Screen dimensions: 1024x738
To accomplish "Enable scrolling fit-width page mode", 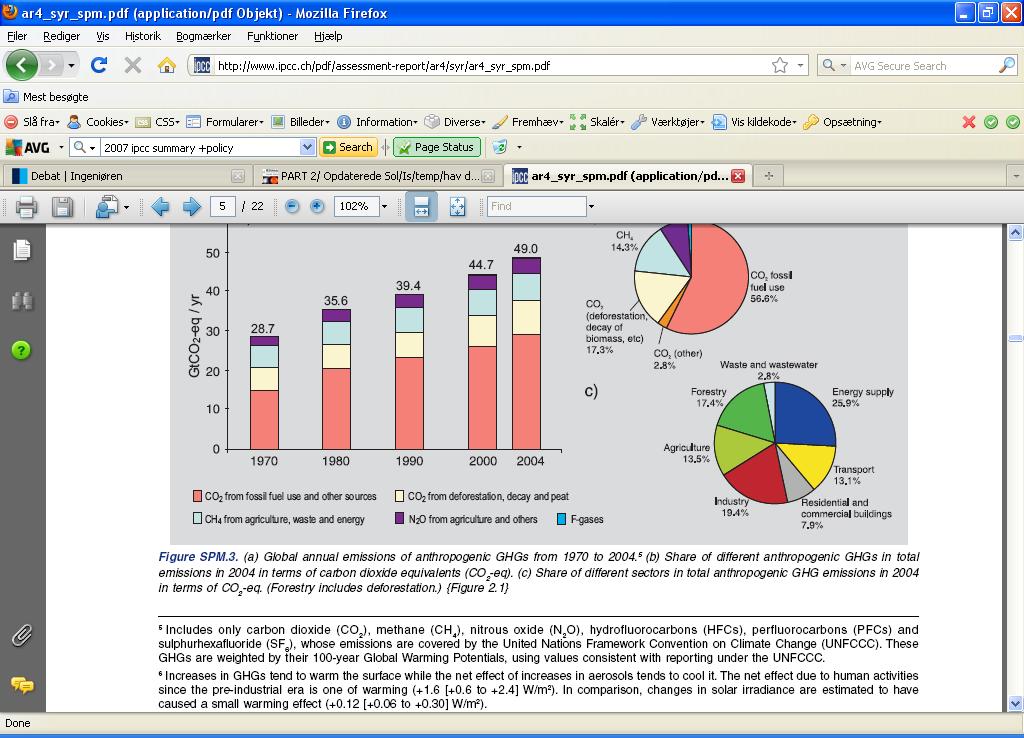I will pos(421,207).
